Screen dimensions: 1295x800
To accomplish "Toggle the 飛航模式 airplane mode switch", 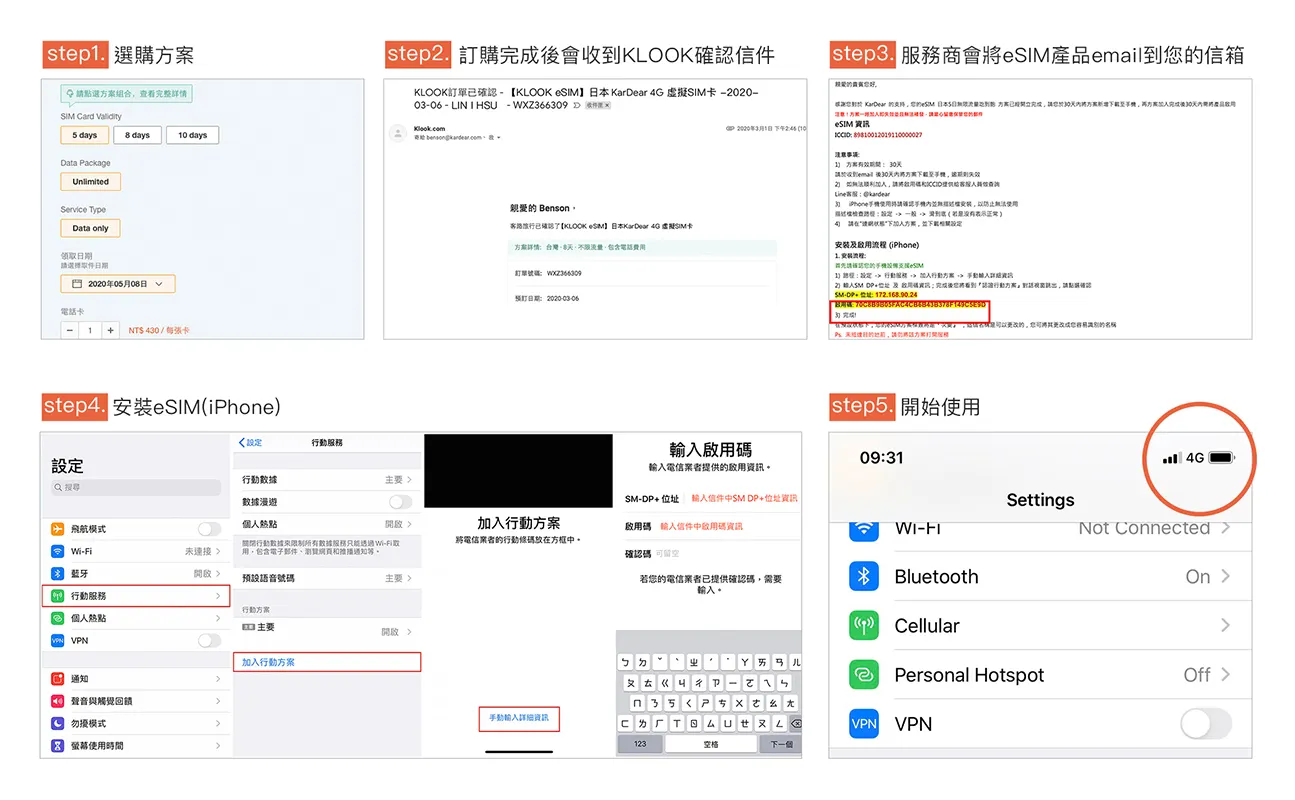I will coord(209,529).
